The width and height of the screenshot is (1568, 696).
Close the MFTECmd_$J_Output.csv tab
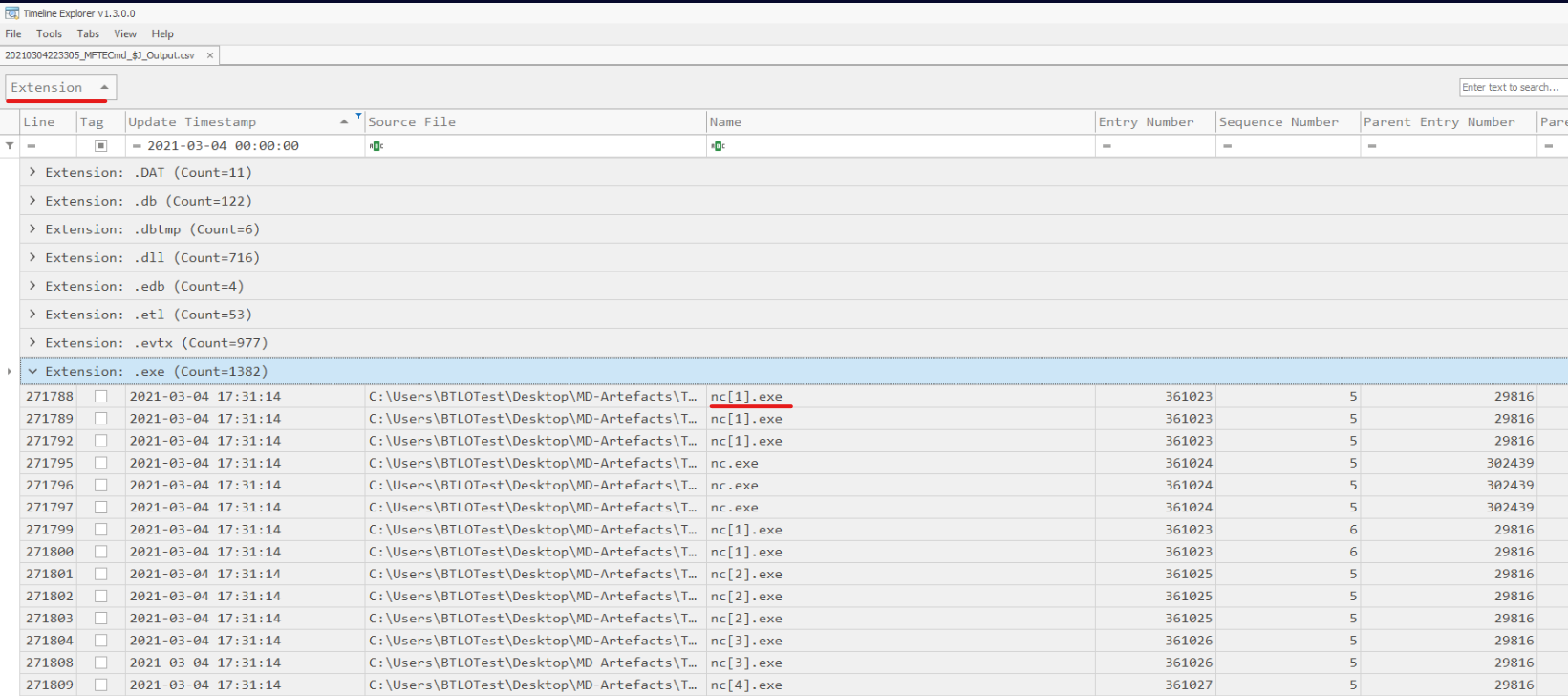210,55
